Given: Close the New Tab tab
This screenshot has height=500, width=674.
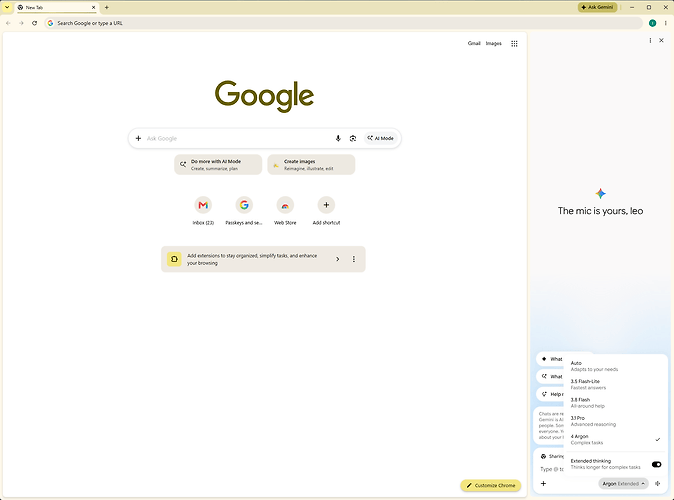Looking at the screenshot, I should (x=93, y=7).
